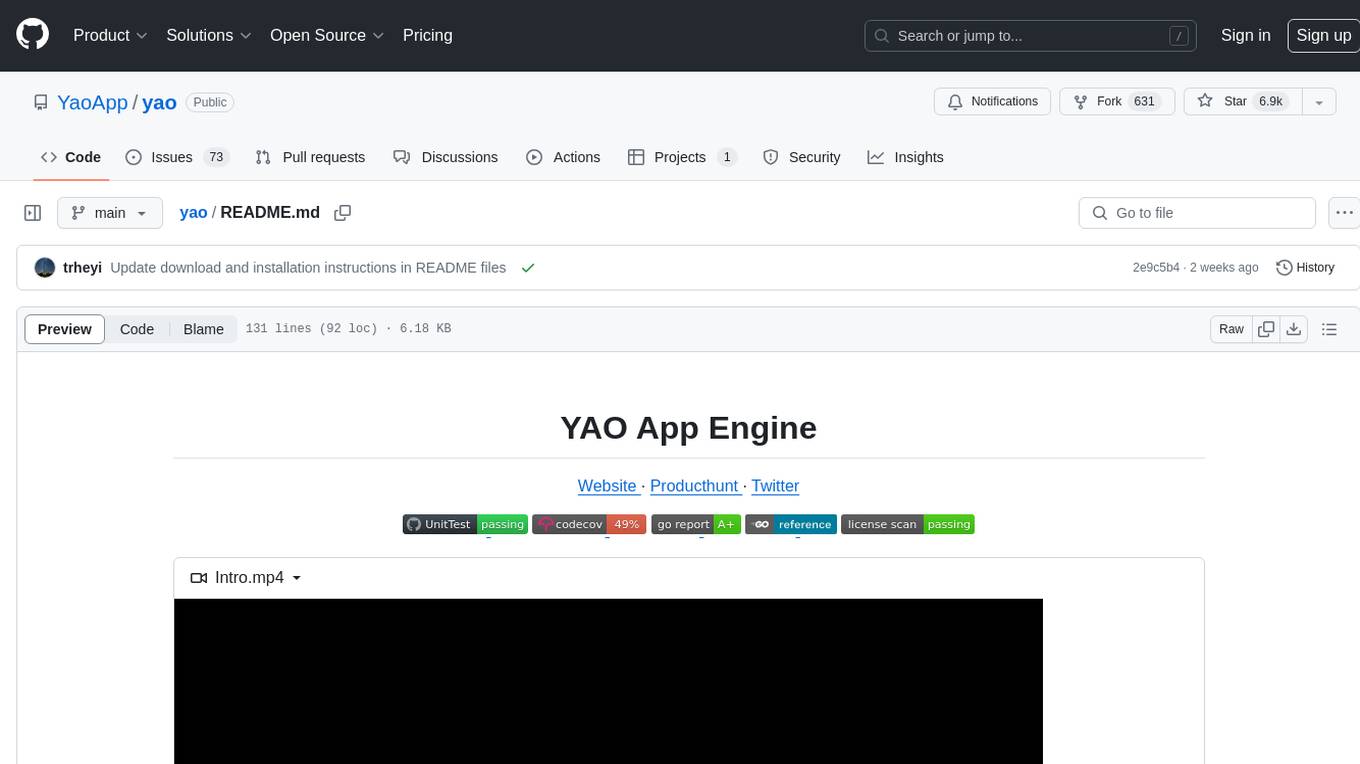
Task: Click the Sign up button
Action: (x=1323, y=35)
